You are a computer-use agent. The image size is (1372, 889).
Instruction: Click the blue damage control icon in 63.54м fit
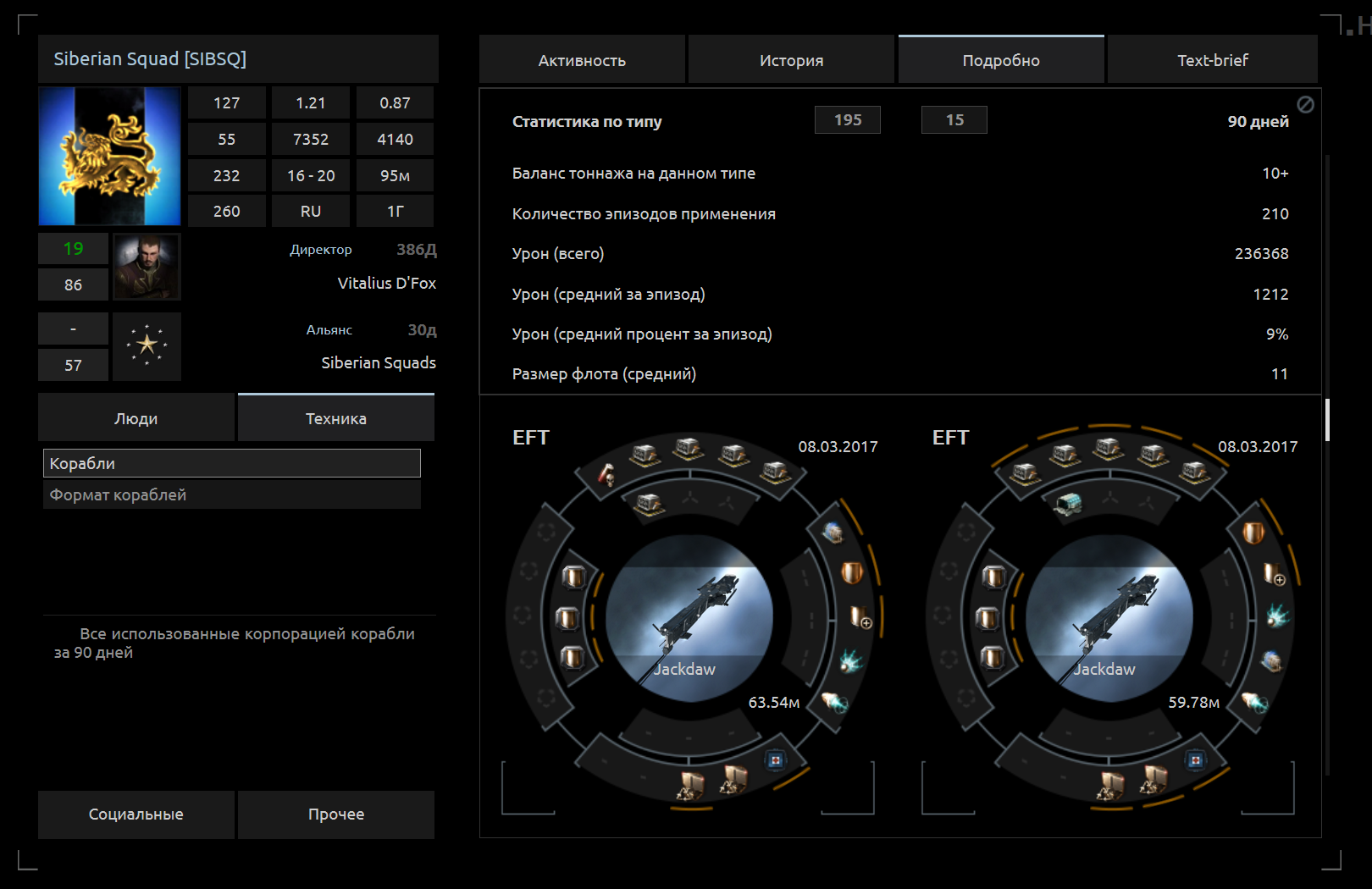tap(775, 760)
